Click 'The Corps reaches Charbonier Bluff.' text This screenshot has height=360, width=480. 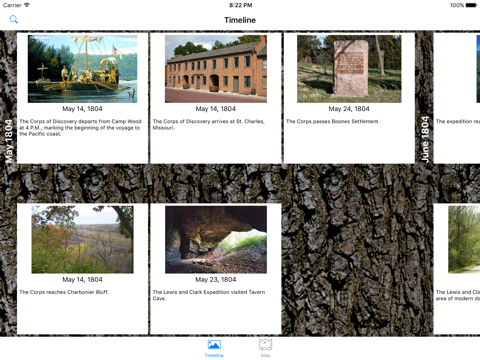tap(64, 292)
